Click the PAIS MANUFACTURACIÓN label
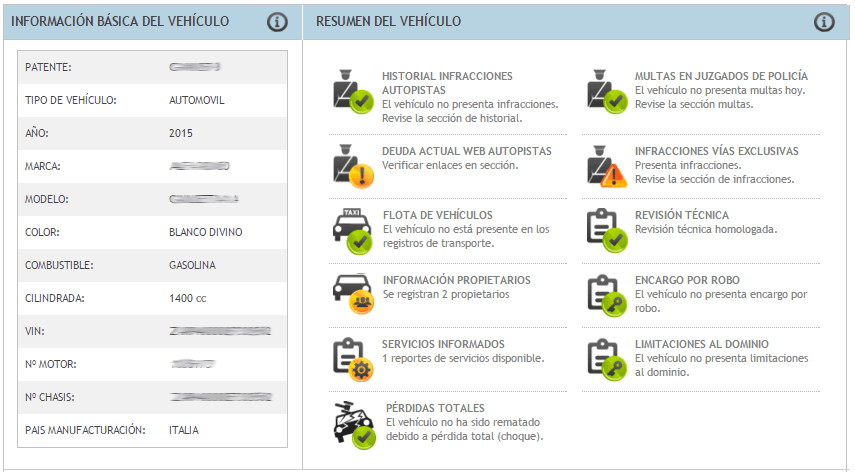Viewport: 855px width, 472px height. click(85, 431)
